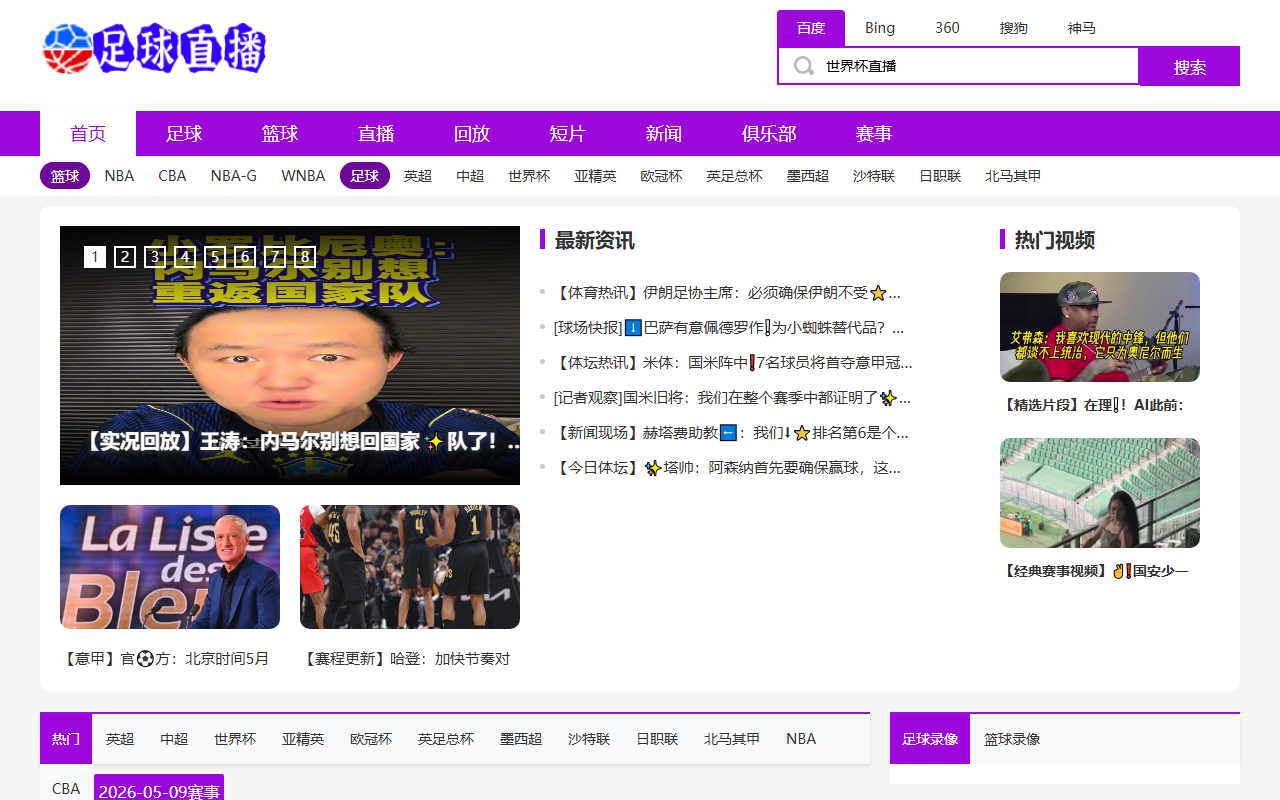Select the NBA tab in schedule panel

[801, 739]
